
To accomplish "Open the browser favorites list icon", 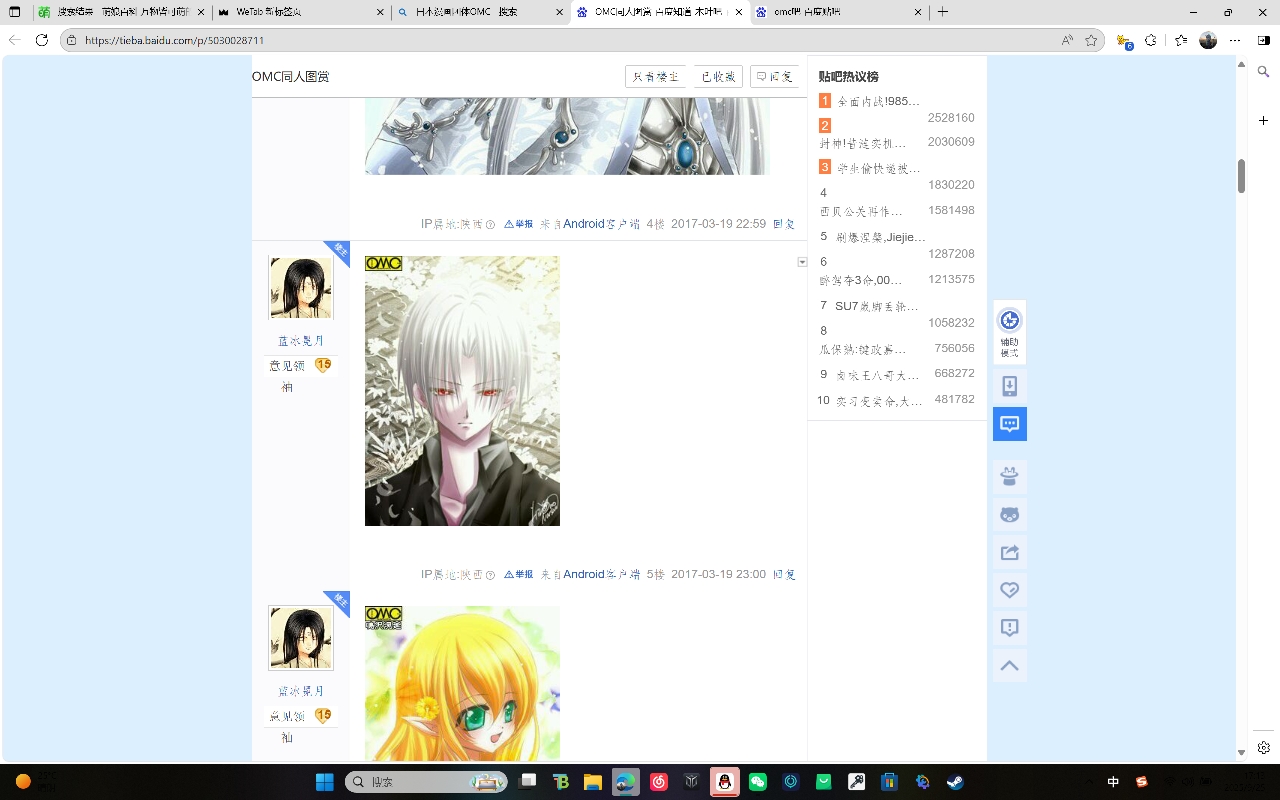I will tap(1181, 40).
